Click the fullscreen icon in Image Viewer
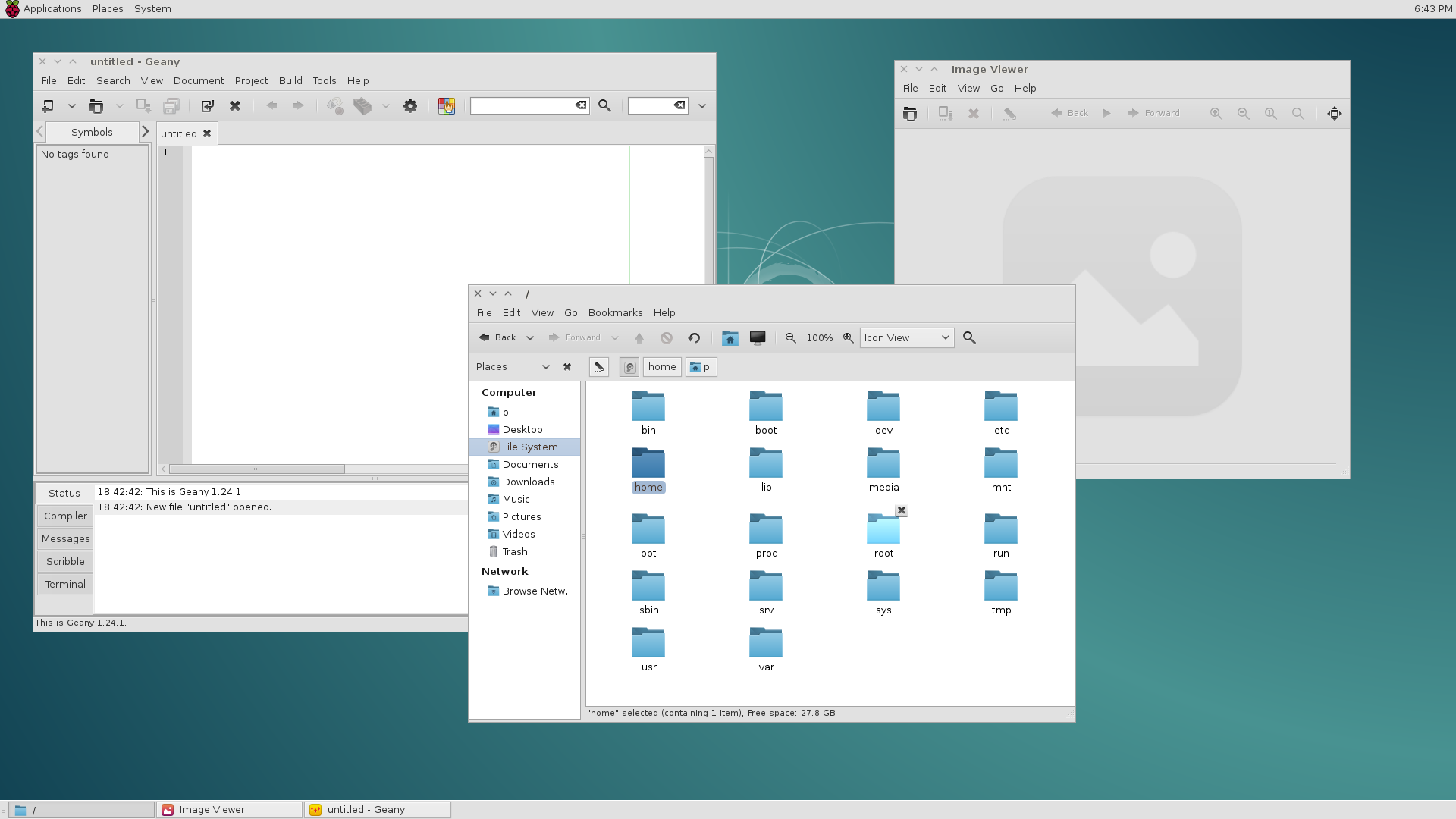Screen dimensions: 1456x819 pyautogui.click(x=1335, y=114)
